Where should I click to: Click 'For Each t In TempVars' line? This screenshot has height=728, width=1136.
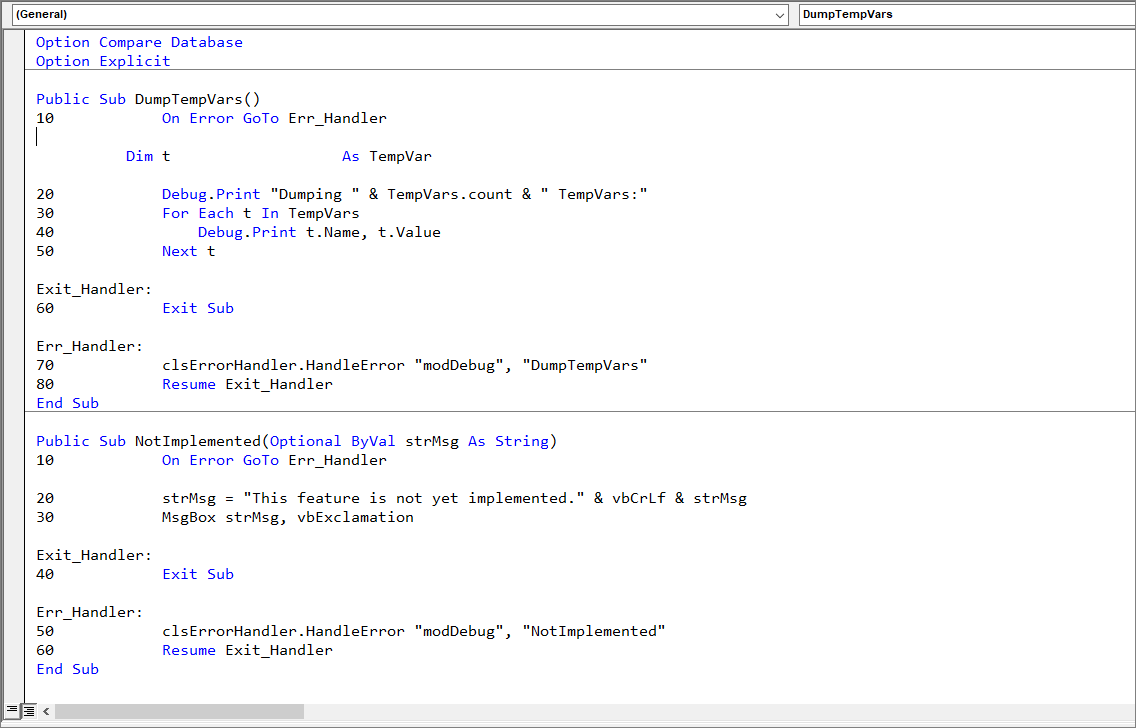260,213
